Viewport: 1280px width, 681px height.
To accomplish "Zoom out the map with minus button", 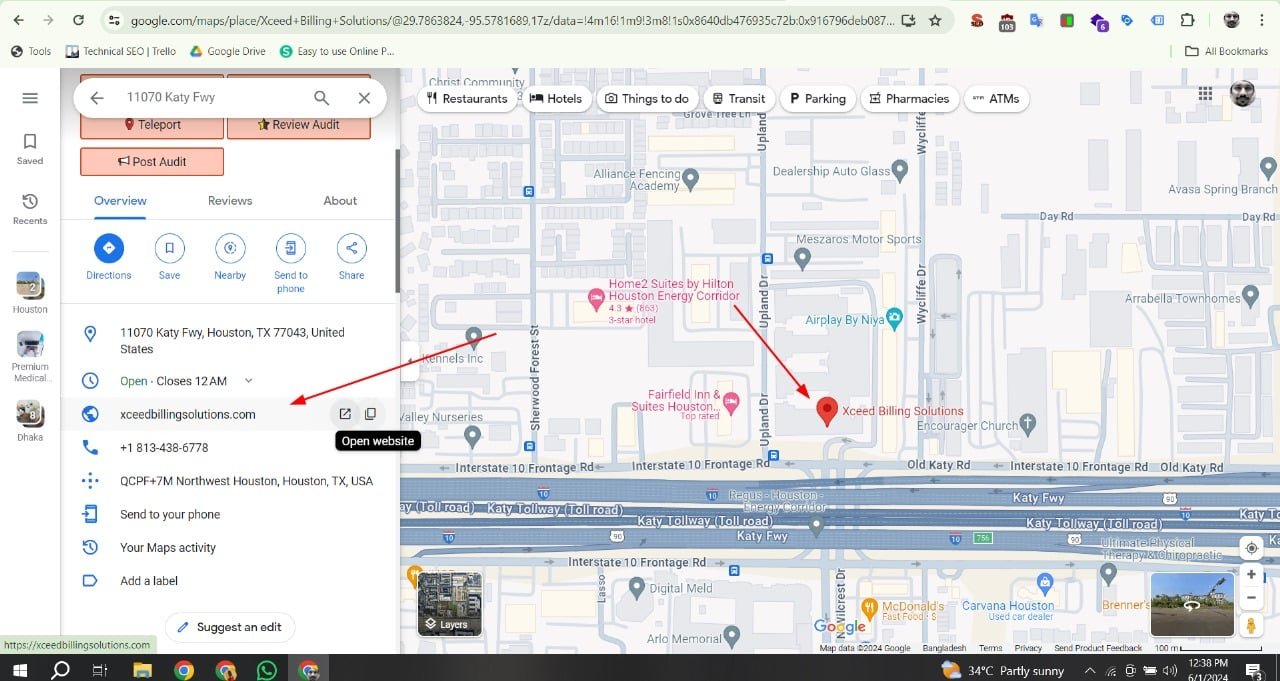I will [1251, 598].
